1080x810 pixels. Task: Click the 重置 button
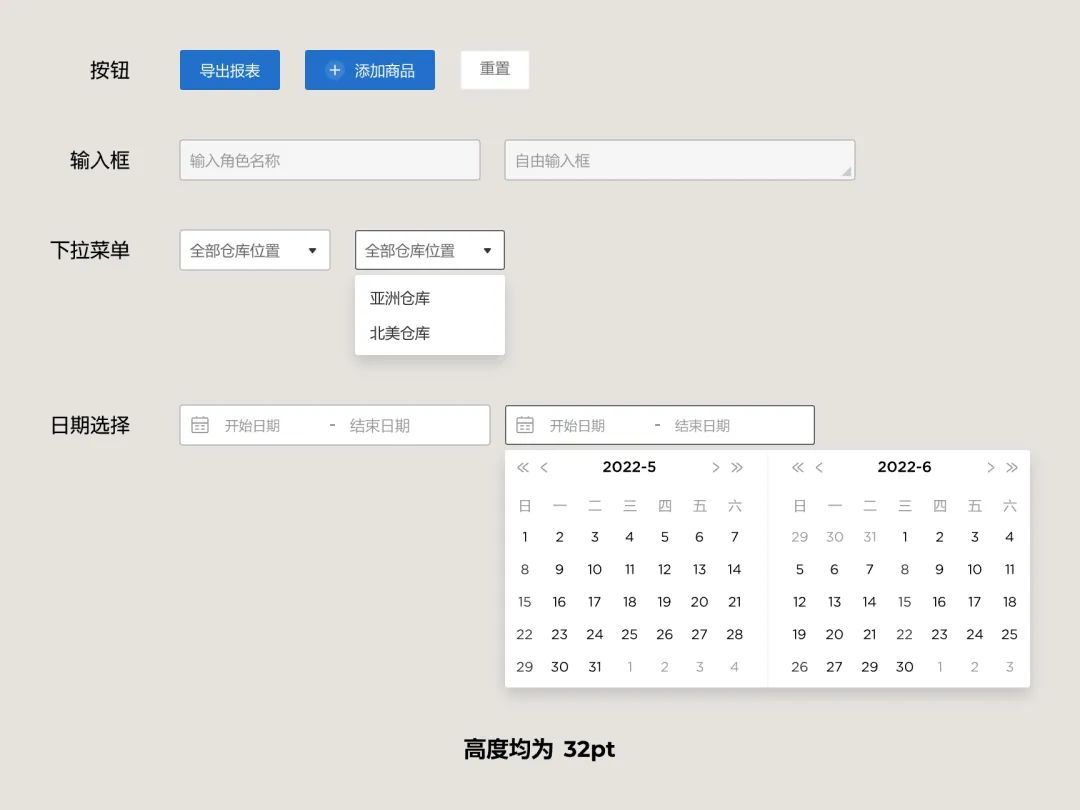pos(495,70)
